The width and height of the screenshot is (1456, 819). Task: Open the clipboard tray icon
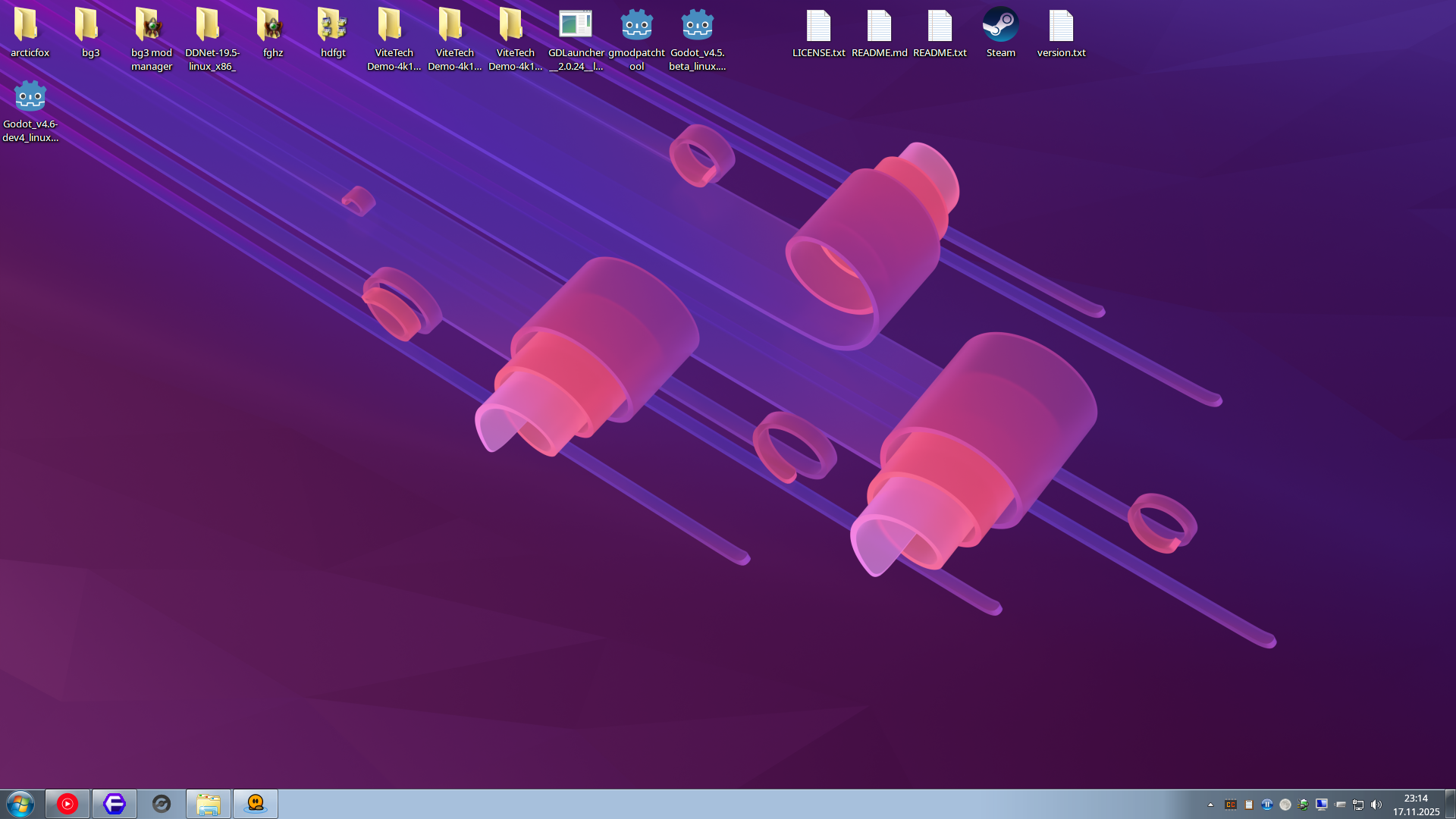[x=1249, y=805]
